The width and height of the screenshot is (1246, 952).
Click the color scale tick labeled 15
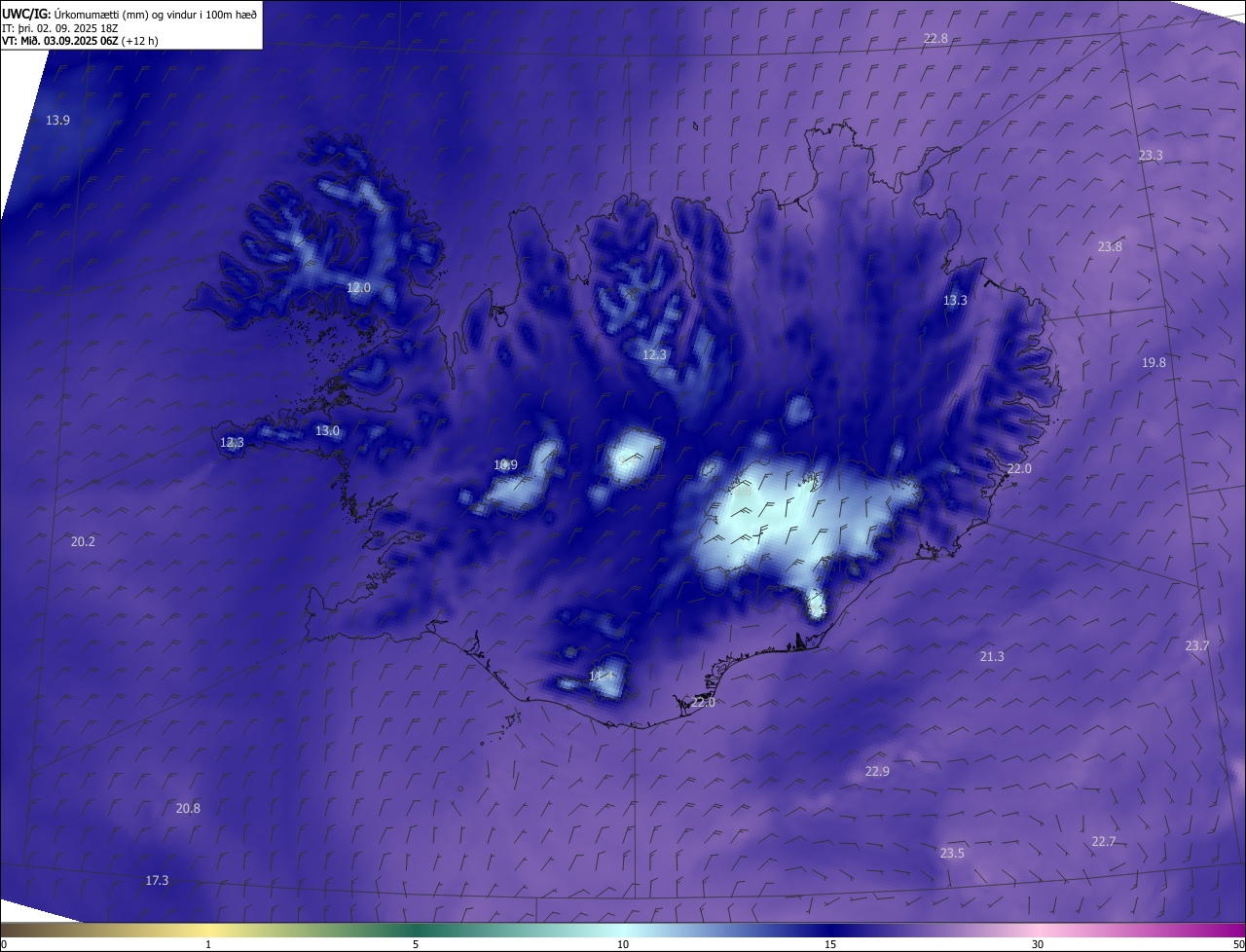coord(830,944)
